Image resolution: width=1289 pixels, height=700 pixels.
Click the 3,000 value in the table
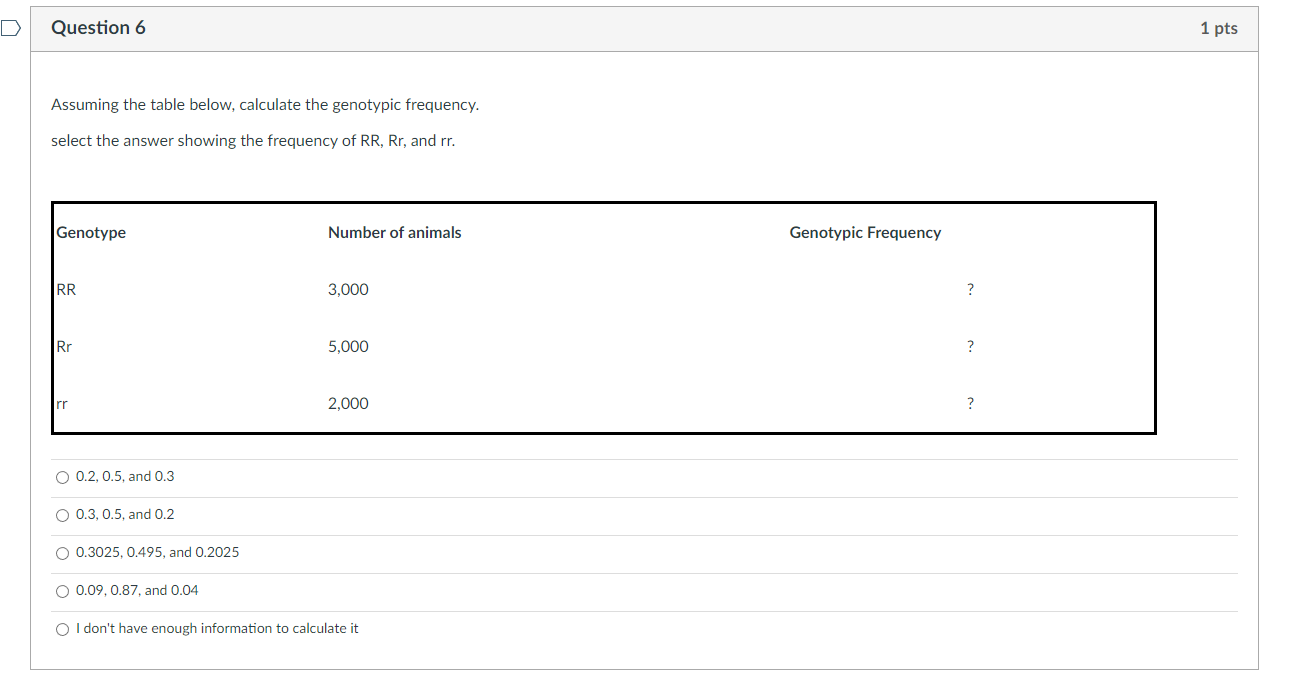348,289
